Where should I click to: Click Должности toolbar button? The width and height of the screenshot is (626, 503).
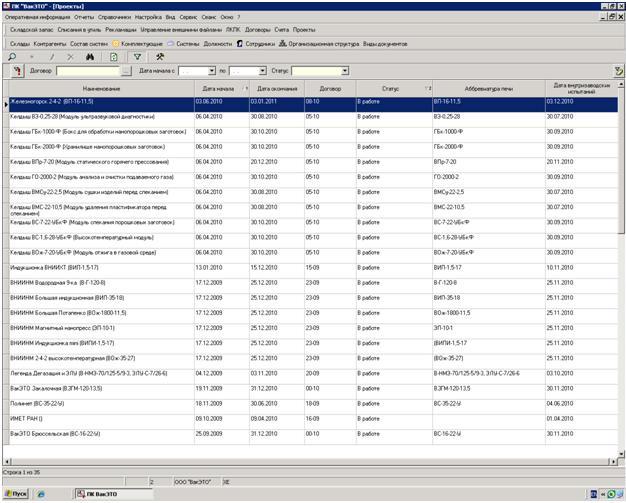218,44
